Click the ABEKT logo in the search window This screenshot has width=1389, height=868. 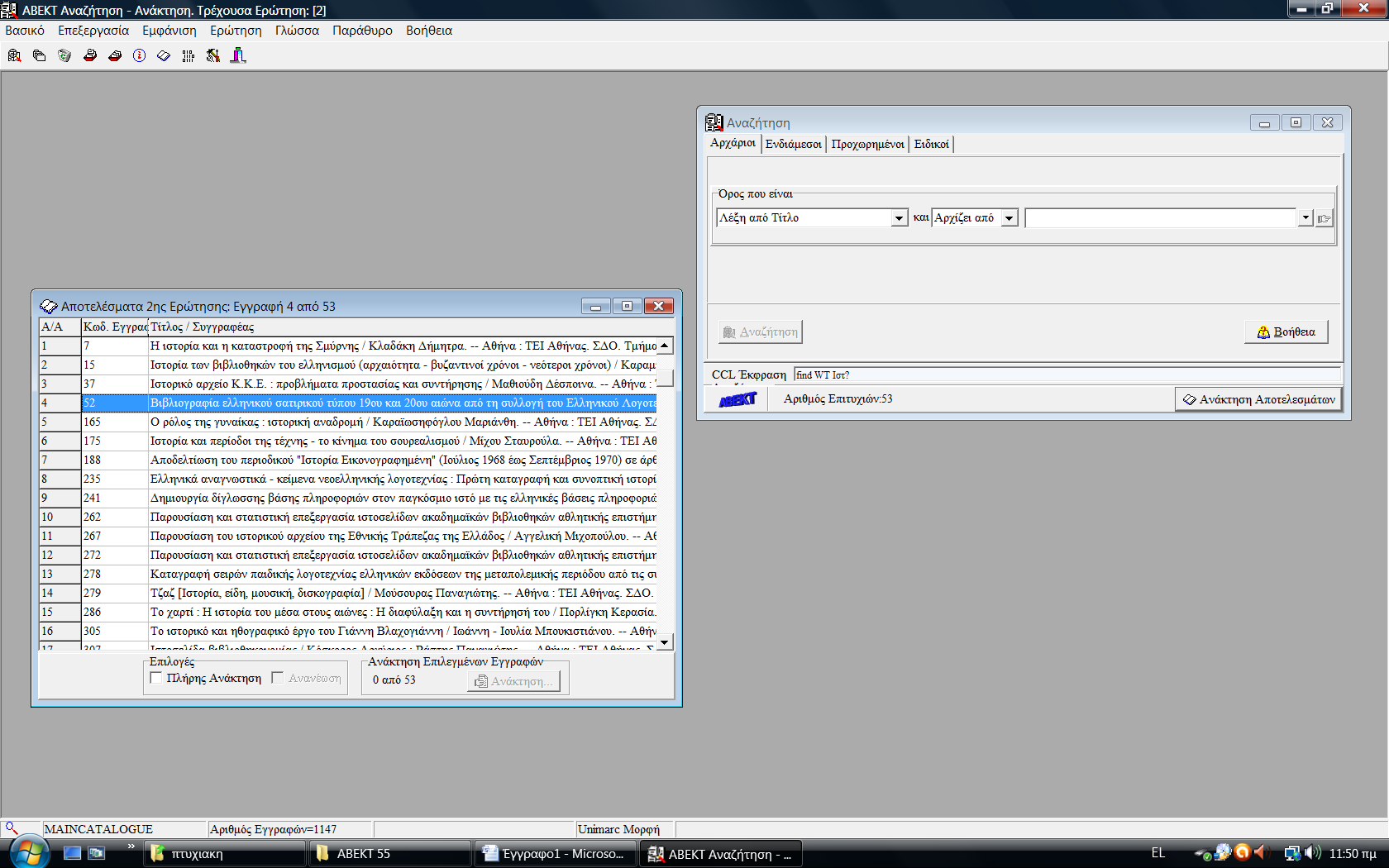point(737,399)
